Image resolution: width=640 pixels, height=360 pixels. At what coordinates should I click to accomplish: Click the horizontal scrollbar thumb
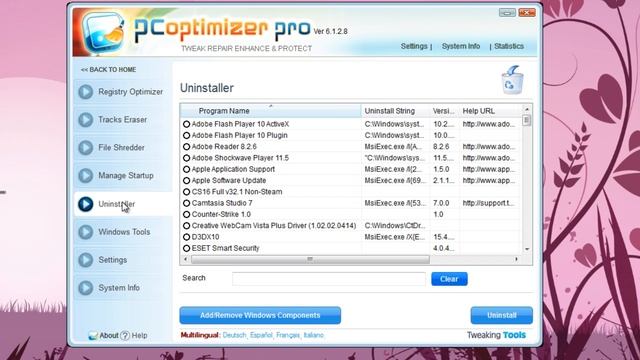pos(310,259)
